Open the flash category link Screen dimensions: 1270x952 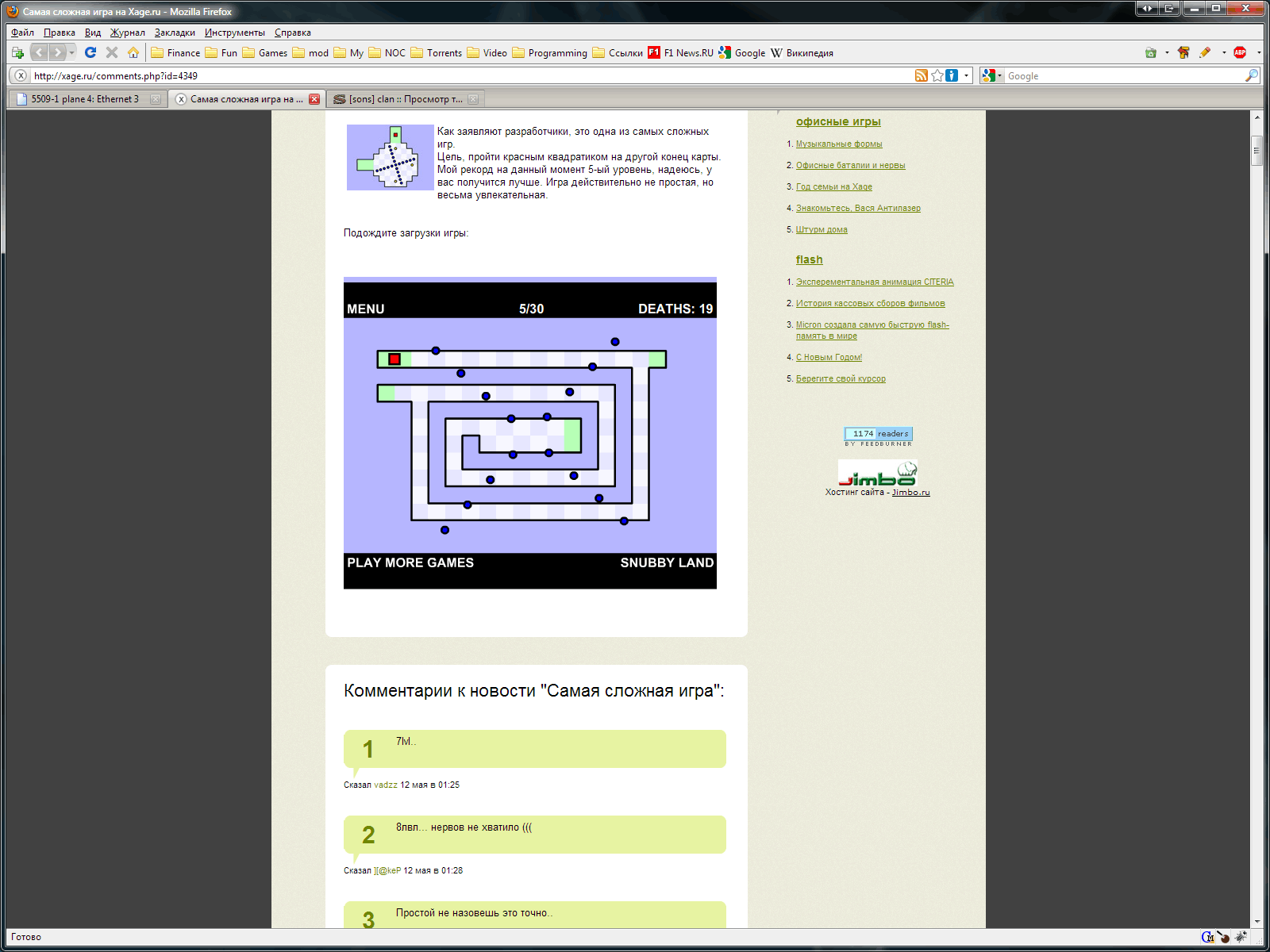pyautogui.click(x=809, y=259)
